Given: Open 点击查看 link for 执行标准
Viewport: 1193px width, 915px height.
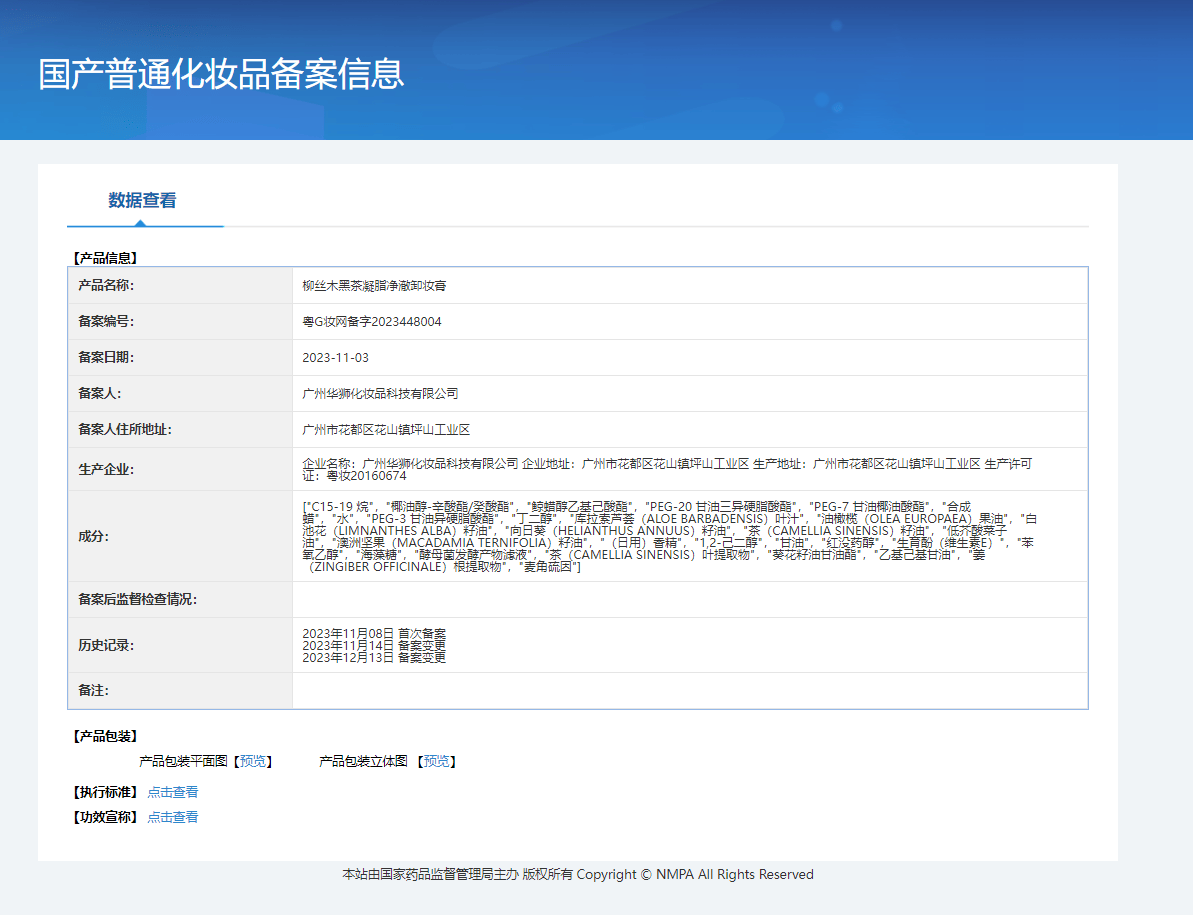Looking at the screenshot, I should pos(173,793).
